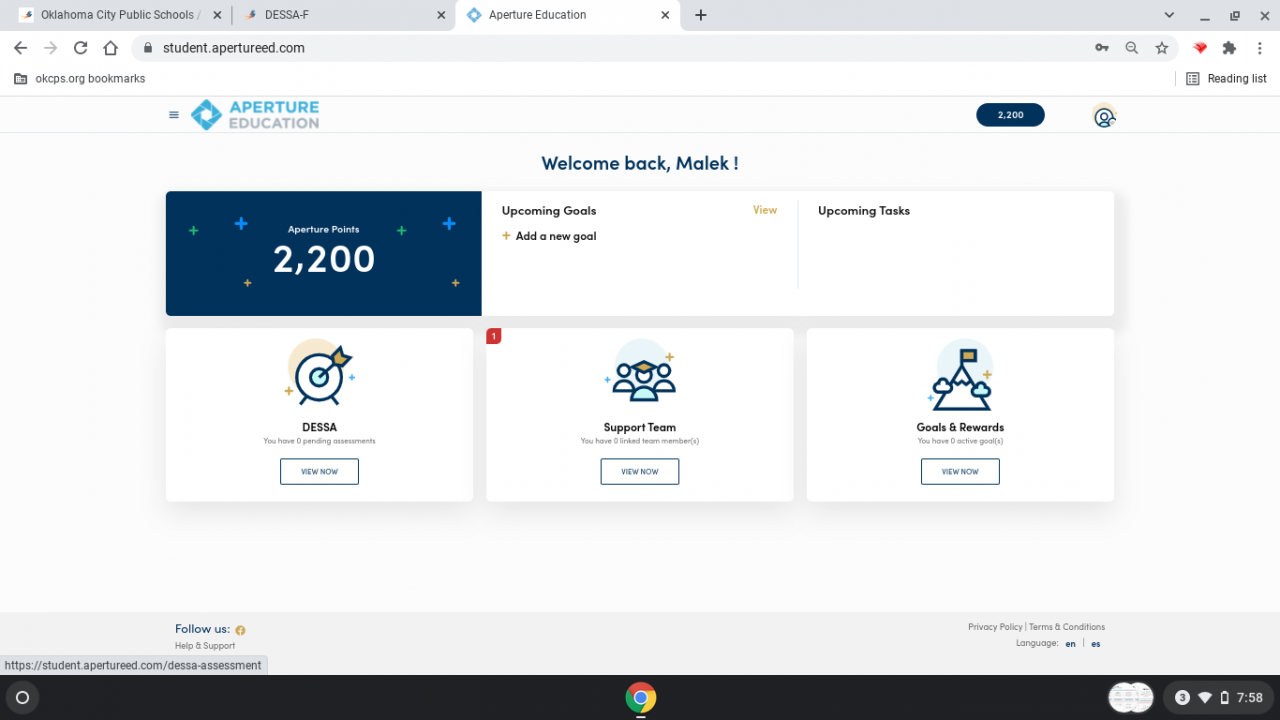Click "You have 0 linked team member(s)" text
This screenshot has width=1280, height=720.
640,441
